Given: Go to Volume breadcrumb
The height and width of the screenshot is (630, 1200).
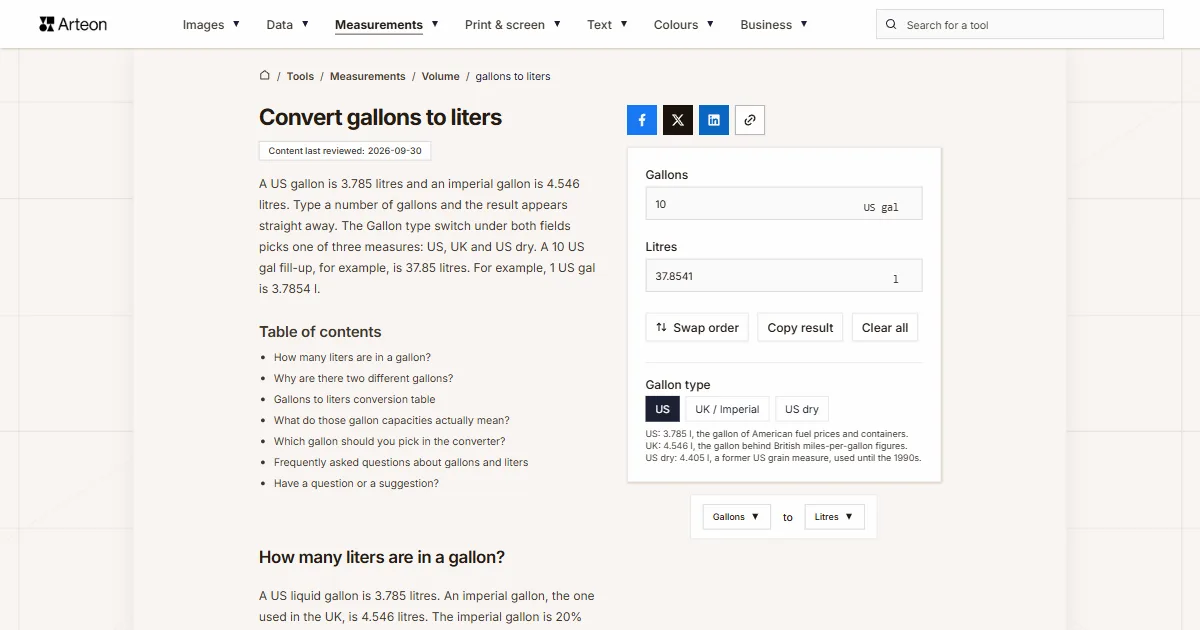Looking at the screenshot, I should 441,76.
